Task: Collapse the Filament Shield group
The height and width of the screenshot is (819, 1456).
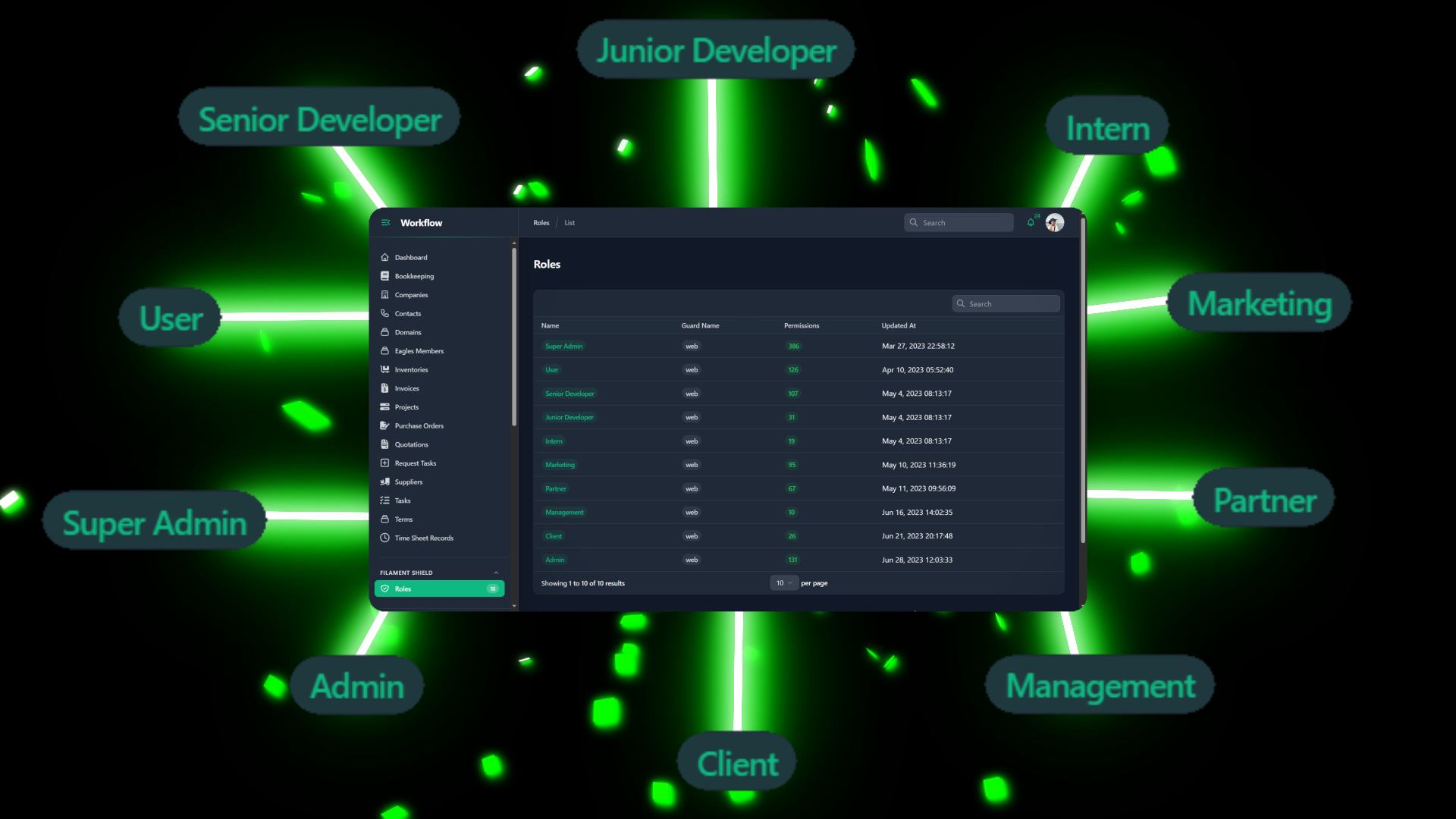Action: 496,573
